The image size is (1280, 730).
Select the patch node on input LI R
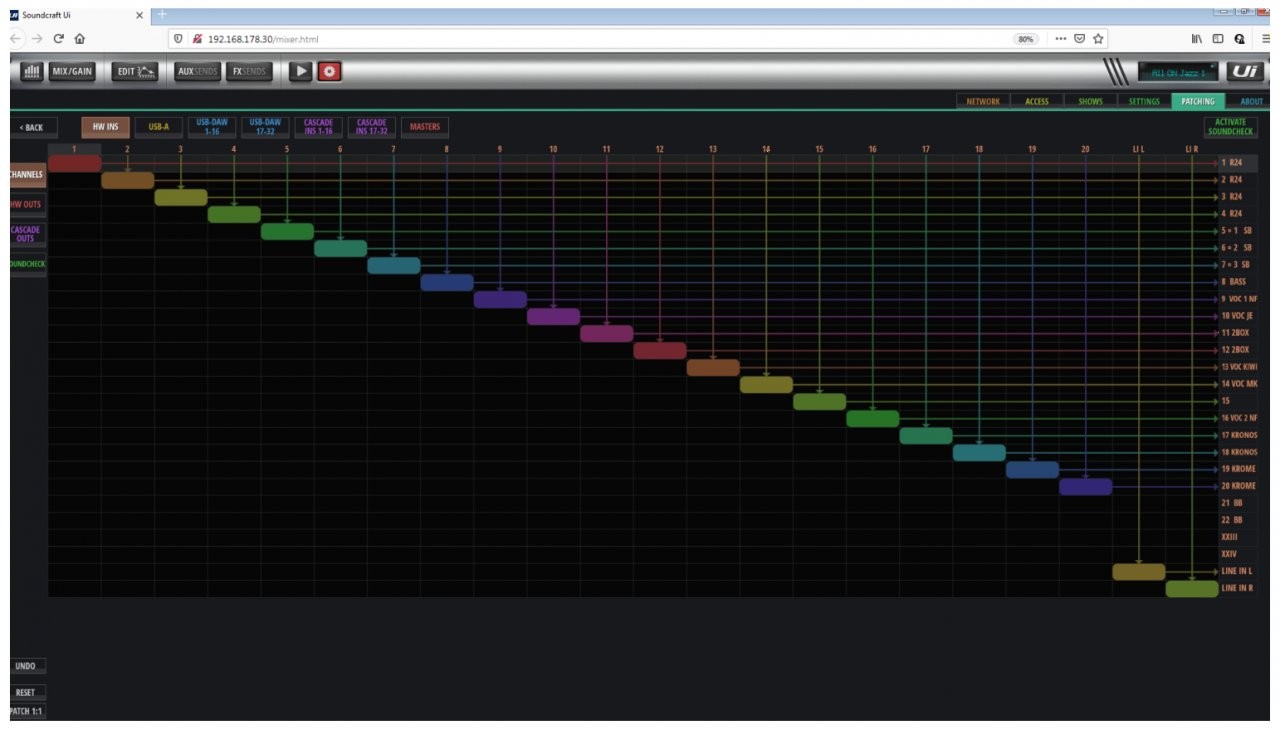[x=1192, y=588]
